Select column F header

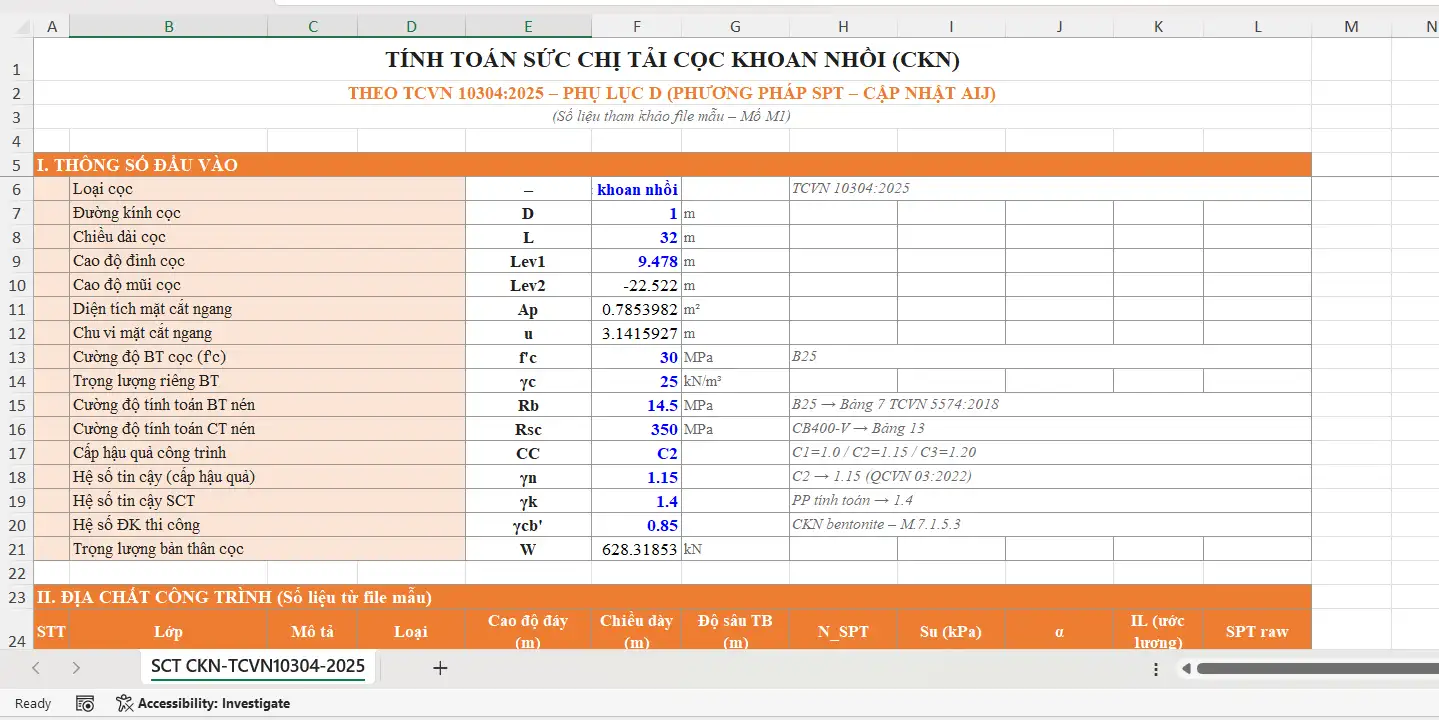(x=636, y=27)
